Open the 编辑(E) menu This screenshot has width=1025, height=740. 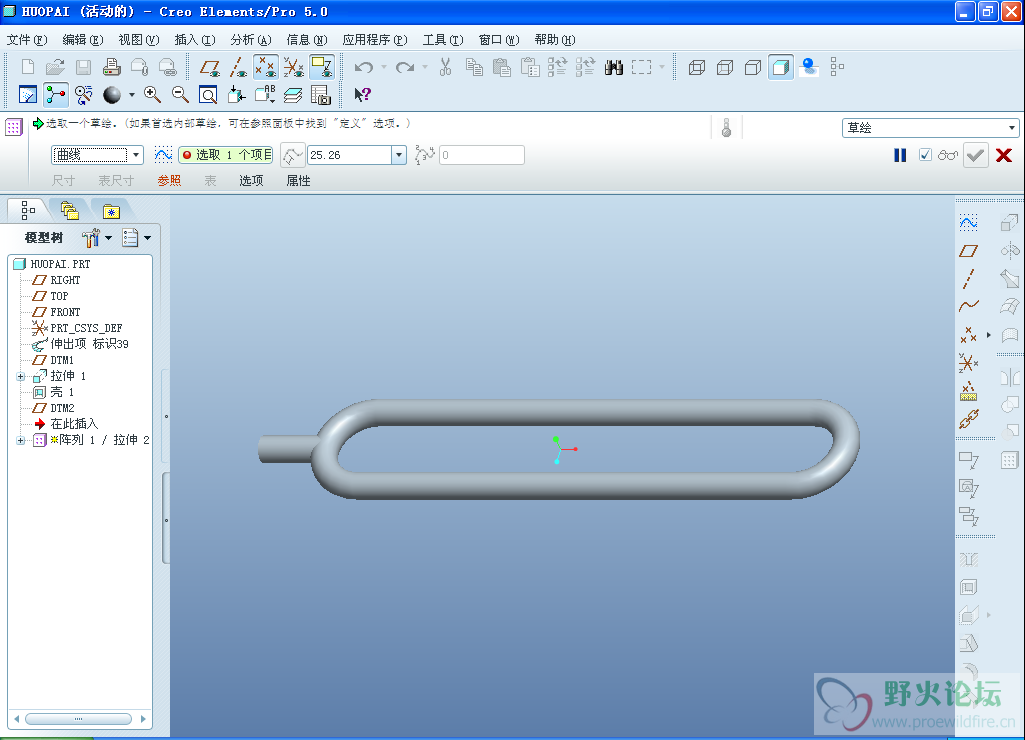tap(83, 40)
